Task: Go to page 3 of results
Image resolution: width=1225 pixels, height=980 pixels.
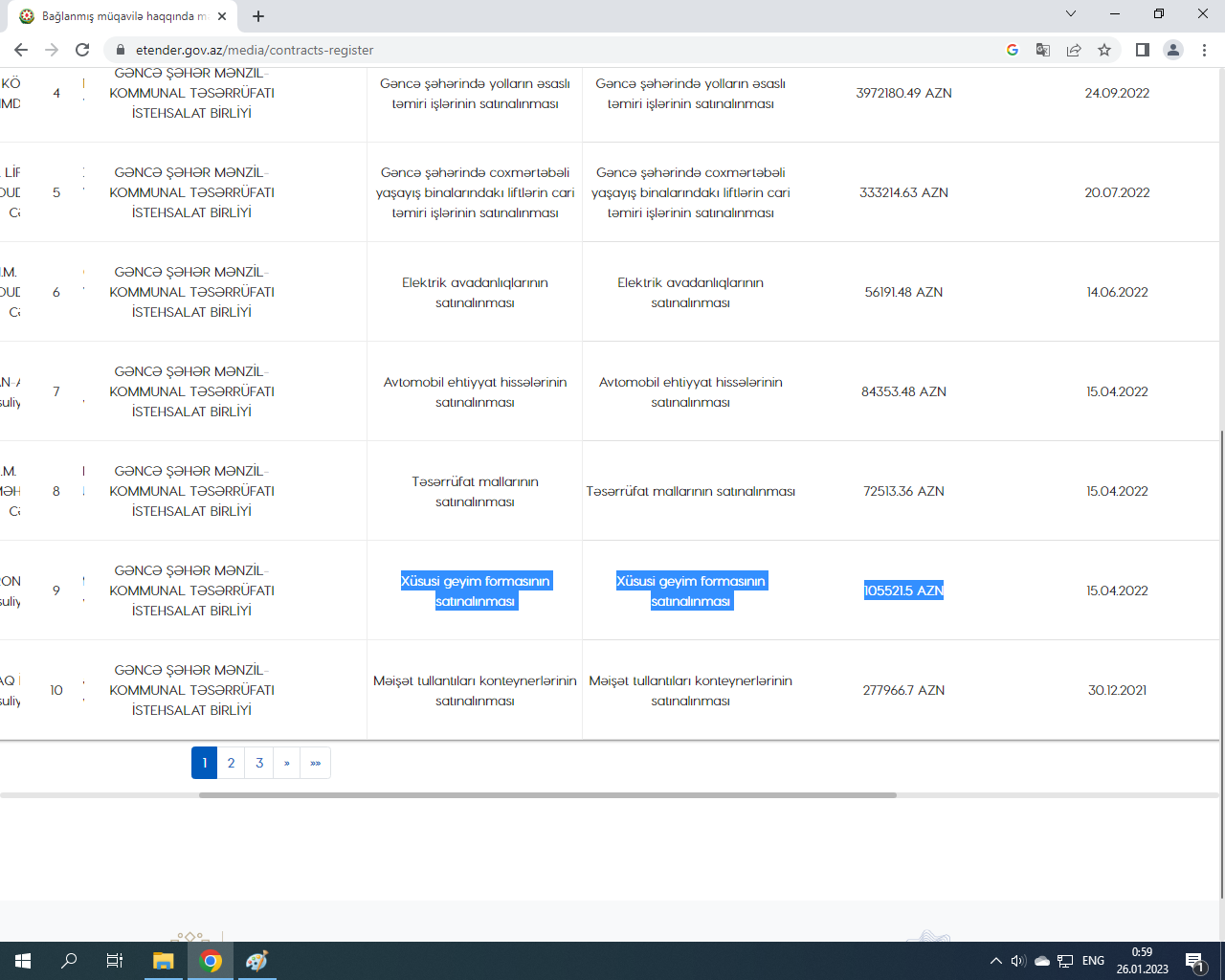Action: pyautogui.click(x=259, y=763)
